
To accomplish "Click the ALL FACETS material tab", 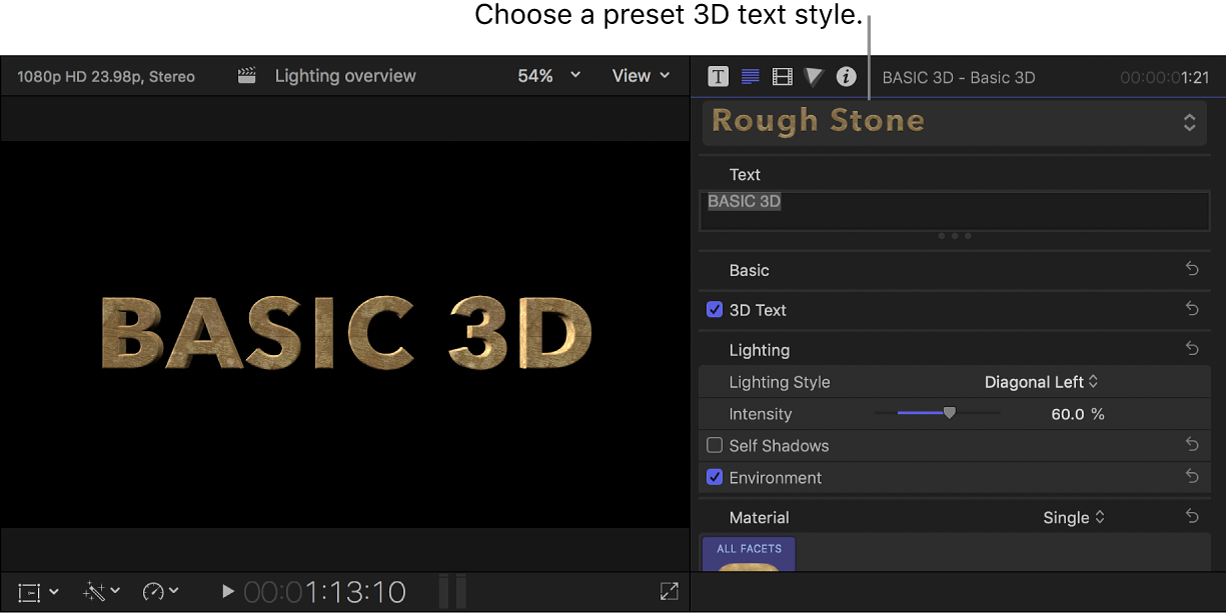I will coord(748,549).
